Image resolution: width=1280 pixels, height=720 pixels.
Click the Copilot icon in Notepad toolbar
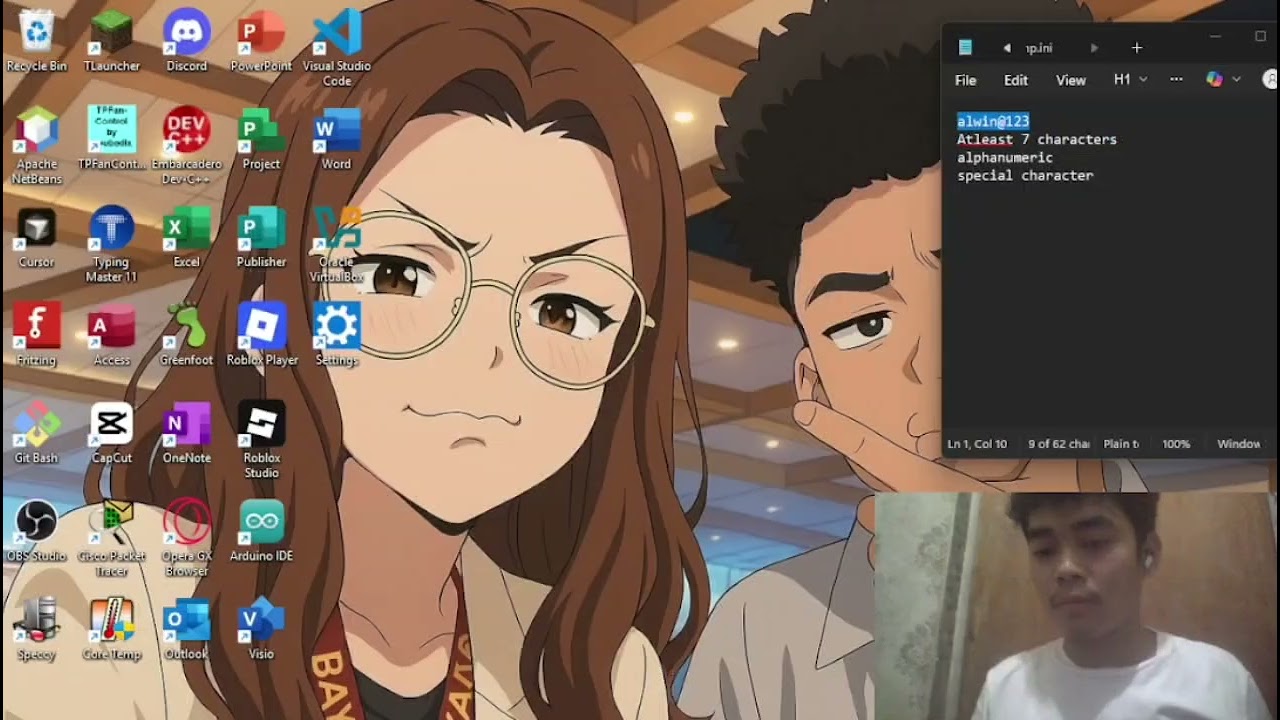pos(1214,80)
